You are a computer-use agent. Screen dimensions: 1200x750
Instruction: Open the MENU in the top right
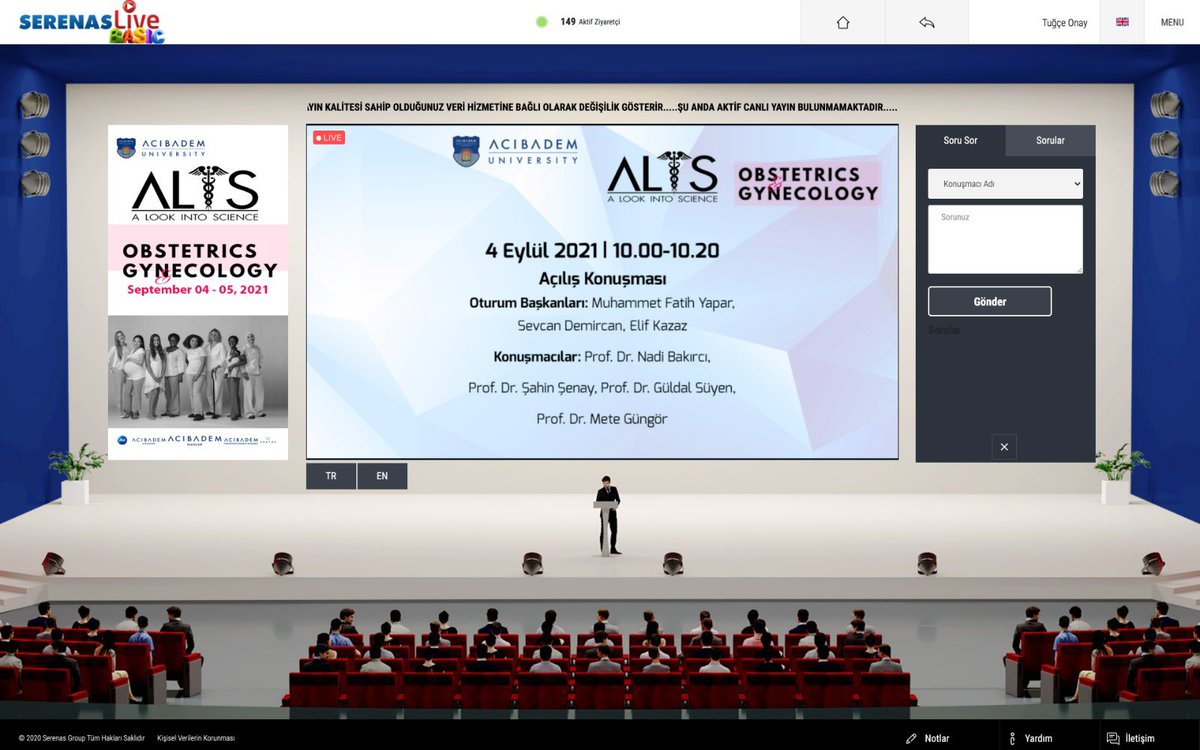point(1172,21)
